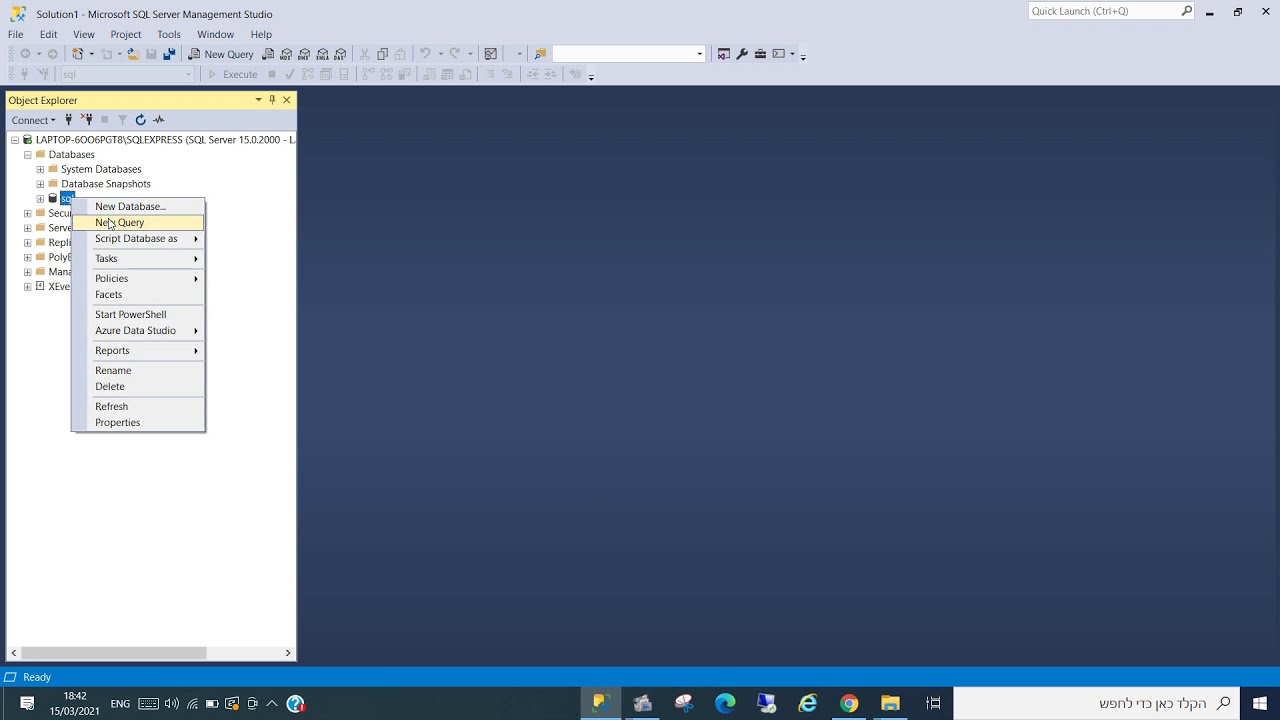Expand the System Databases folder
The width and height of the screenshot is (1280, 720).
(x=40, y=169)
